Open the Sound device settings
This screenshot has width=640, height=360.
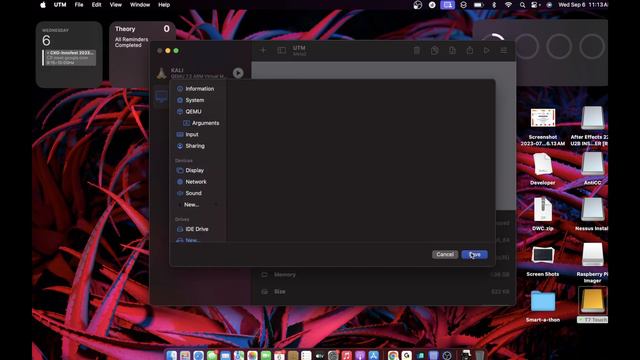tap(189, 193)
